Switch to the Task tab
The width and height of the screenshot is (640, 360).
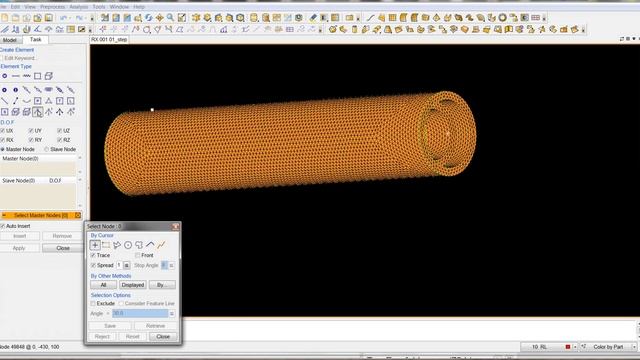click(36, 40)
